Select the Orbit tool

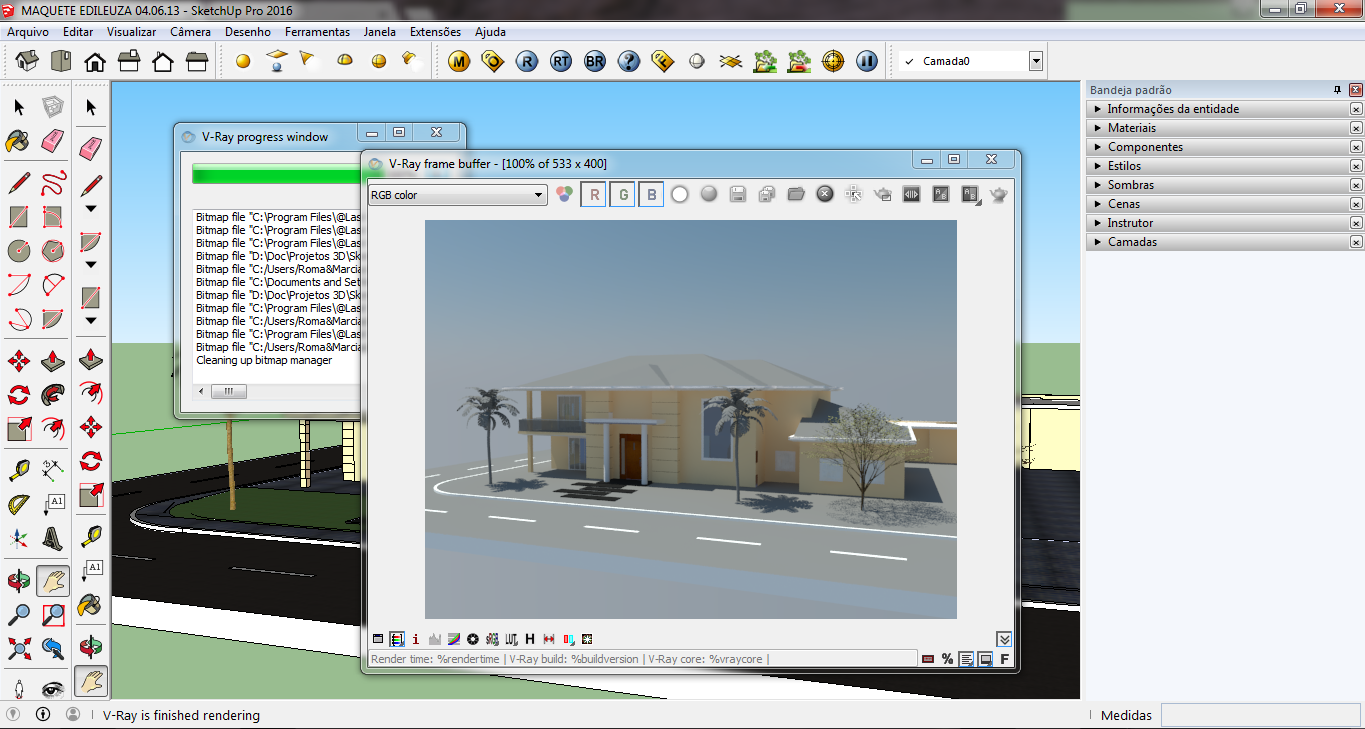tap(18, 580)
